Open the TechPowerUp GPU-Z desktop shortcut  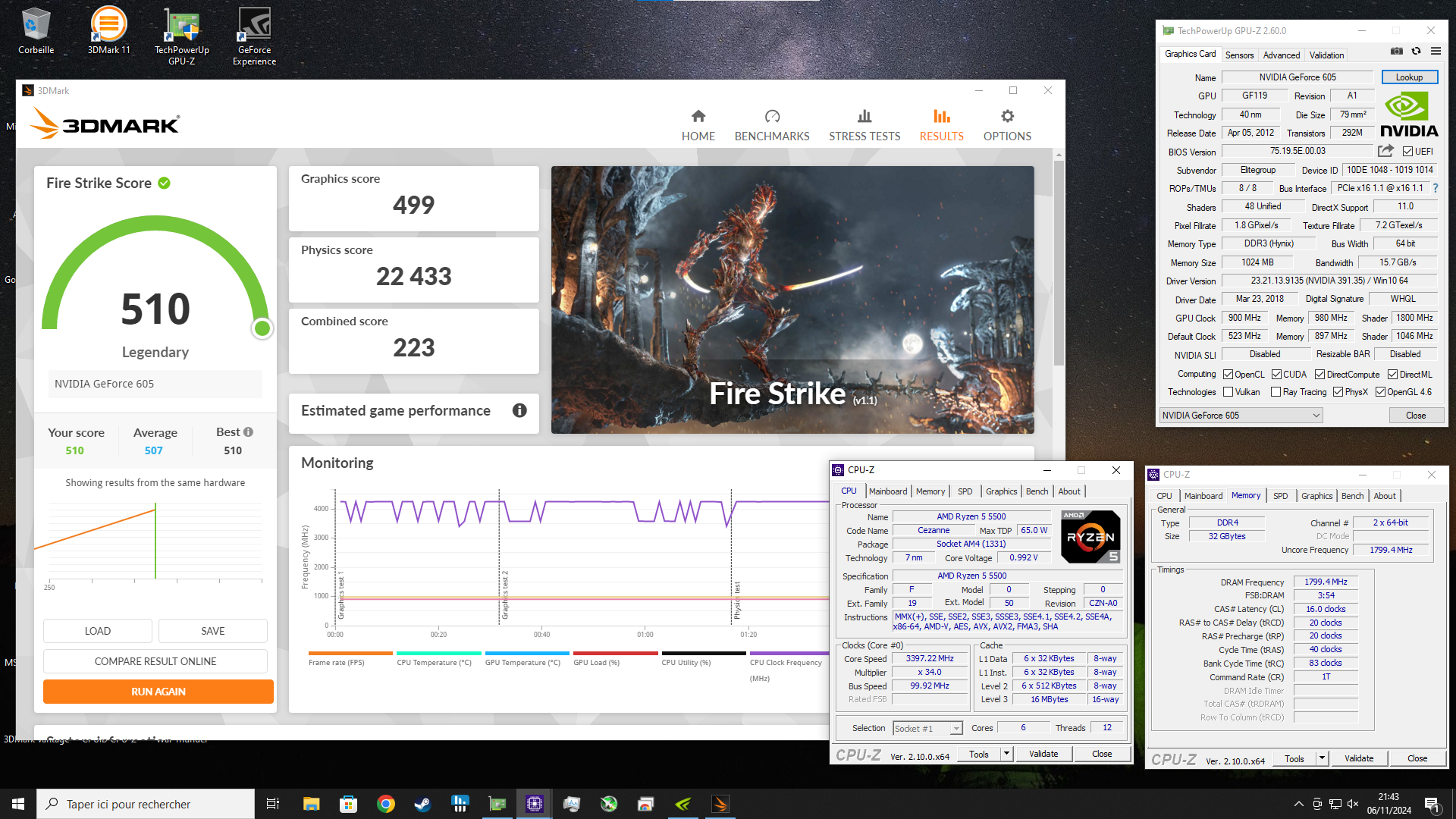pos(181,36)
